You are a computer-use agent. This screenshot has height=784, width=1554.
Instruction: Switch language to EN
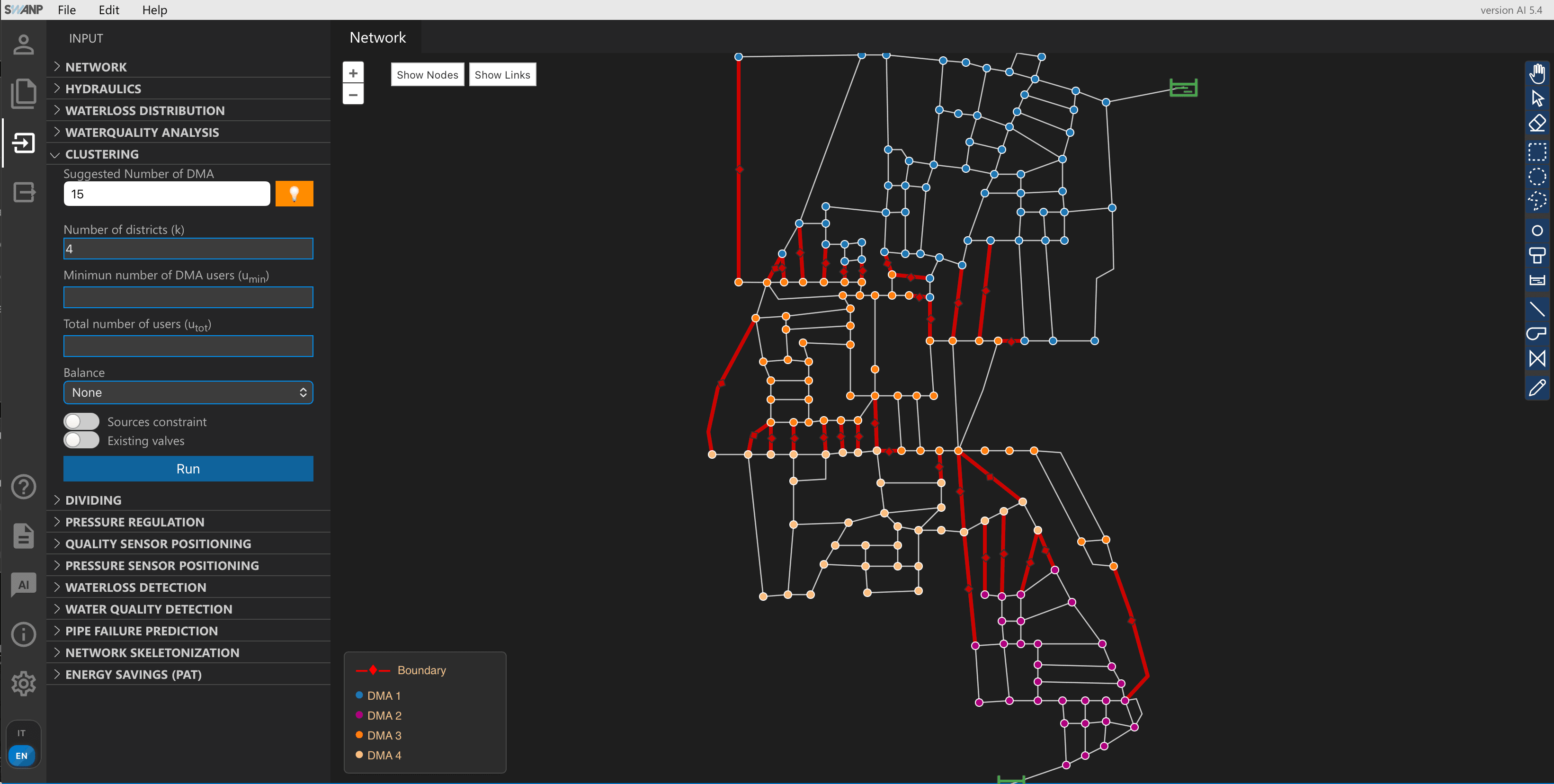point(22,756)
